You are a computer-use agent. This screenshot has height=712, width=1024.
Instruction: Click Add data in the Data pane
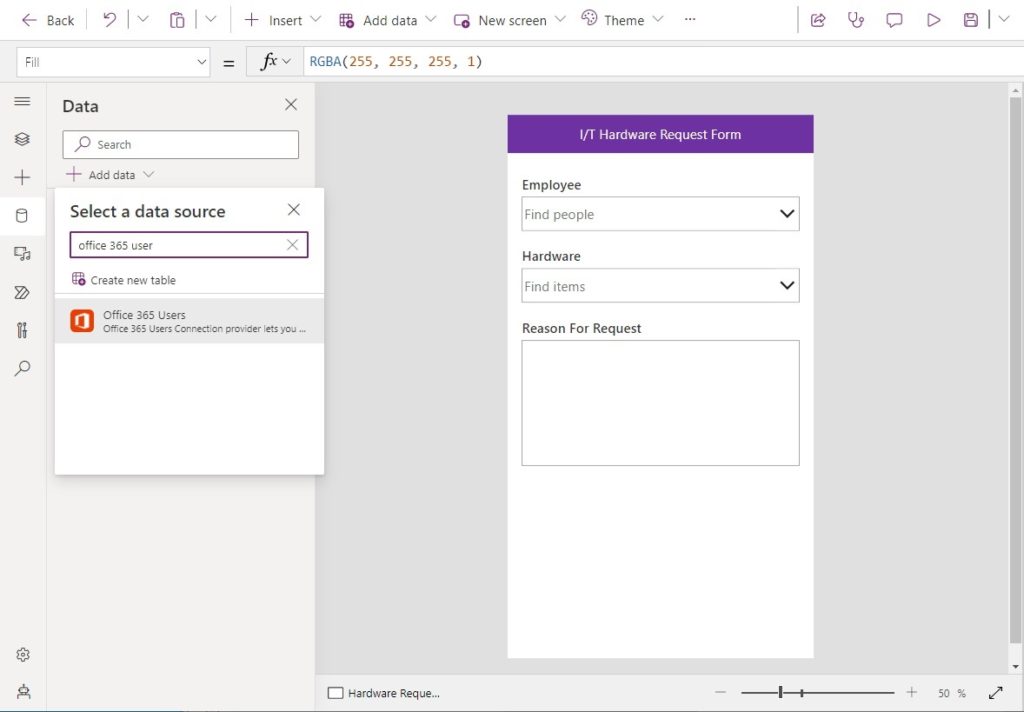pyautogui.click(x=110, y=174)
